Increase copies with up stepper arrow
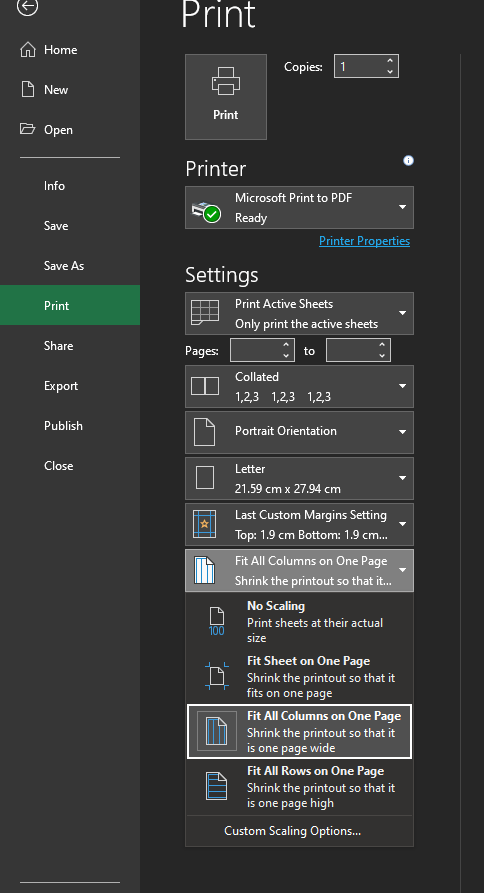The height and width of the screenshot is (893, 484). (x=390, y=61)
